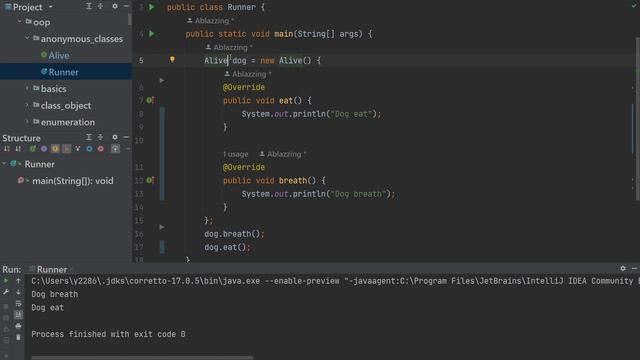The height and width of the screenshot is (360, 640).
Task: Click the stop square in Run toolbar
Action: (6, 306)
